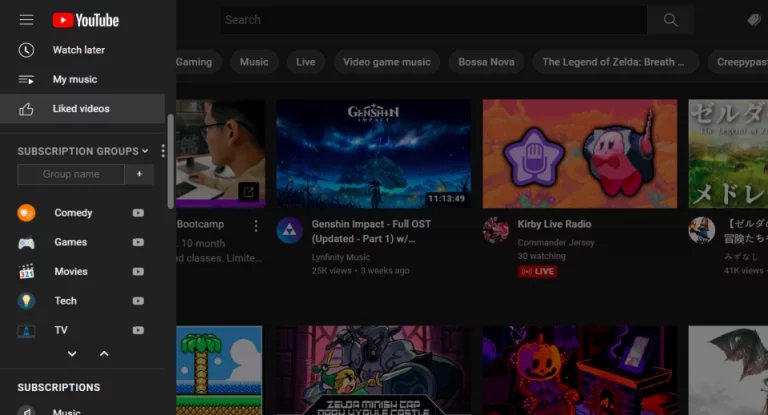Click the red LIVE badge
This screenshot has height=415, width=768.
click(x=537, y=271)
